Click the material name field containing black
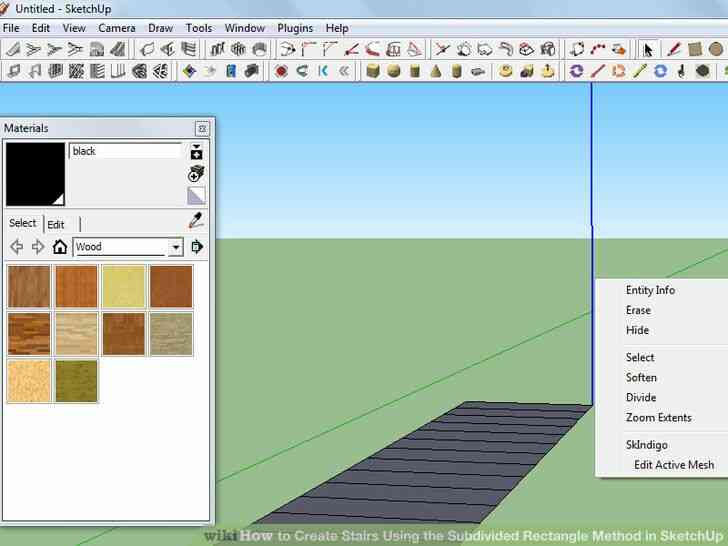 [x=125, y=151]
